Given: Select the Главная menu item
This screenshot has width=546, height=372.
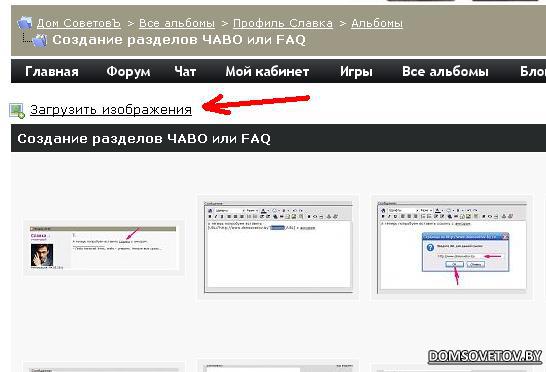Looking at the screenshot, I should pos(52,71).
